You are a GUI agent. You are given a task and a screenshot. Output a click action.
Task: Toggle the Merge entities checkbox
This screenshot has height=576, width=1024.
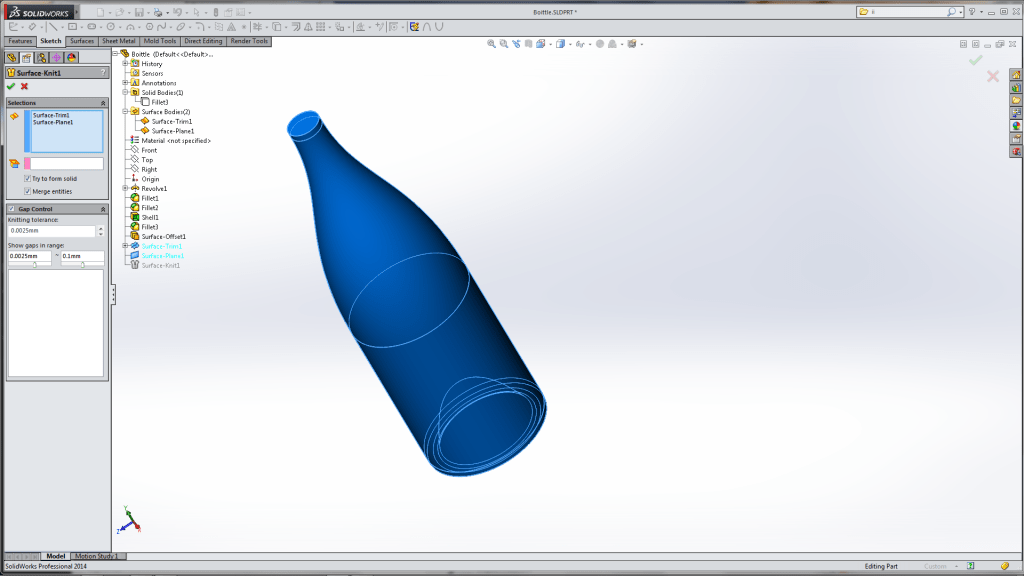click(27, 191)
